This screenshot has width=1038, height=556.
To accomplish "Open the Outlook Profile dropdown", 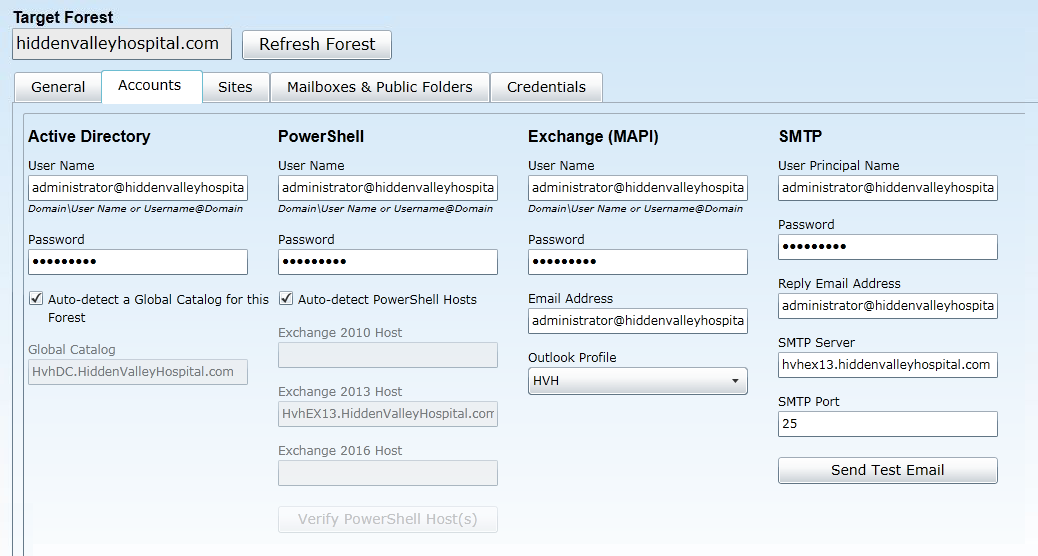I will (637, 381).
